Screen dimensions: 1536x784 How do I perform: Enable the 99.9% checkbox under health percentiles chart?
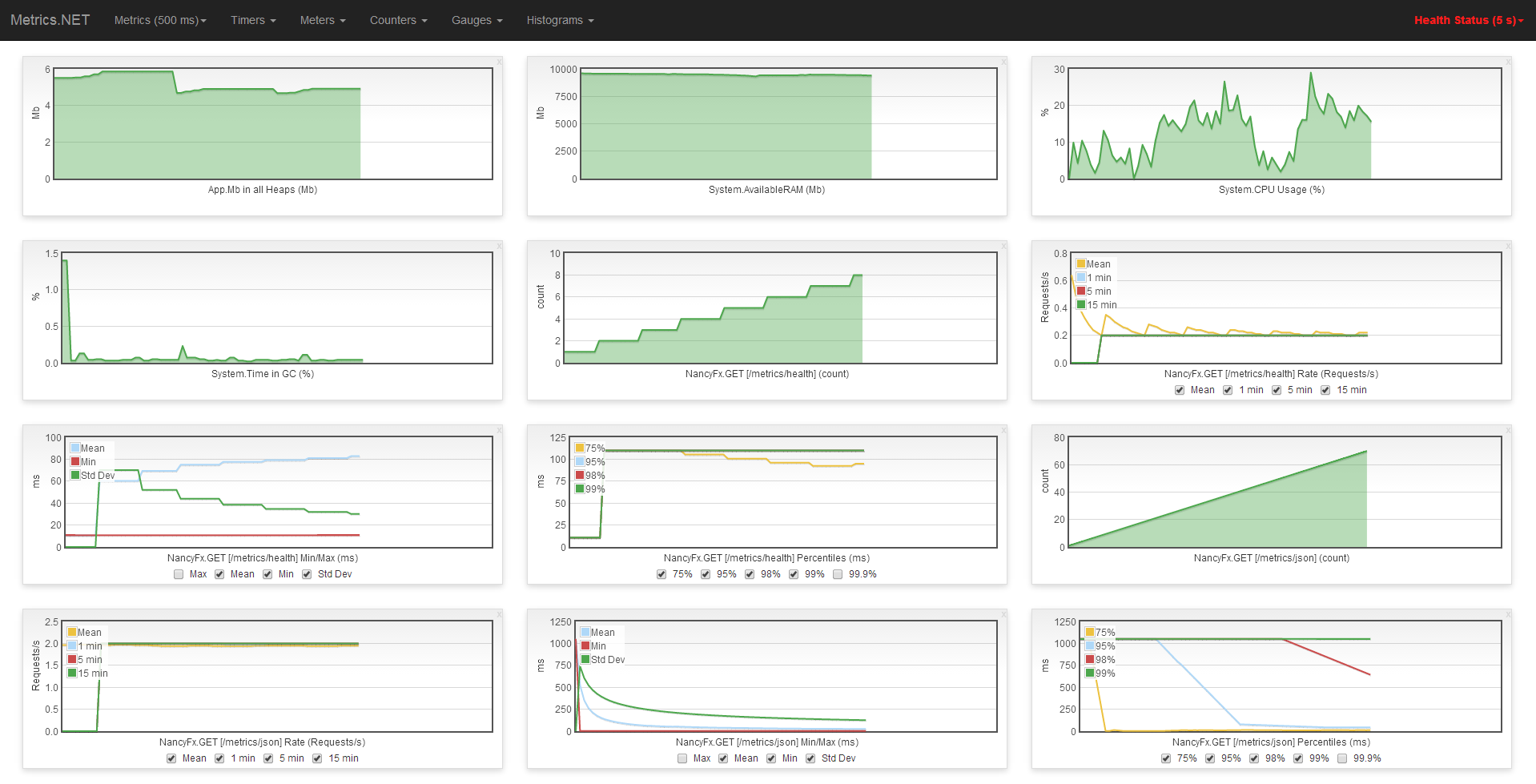click(x=837, y=574)
